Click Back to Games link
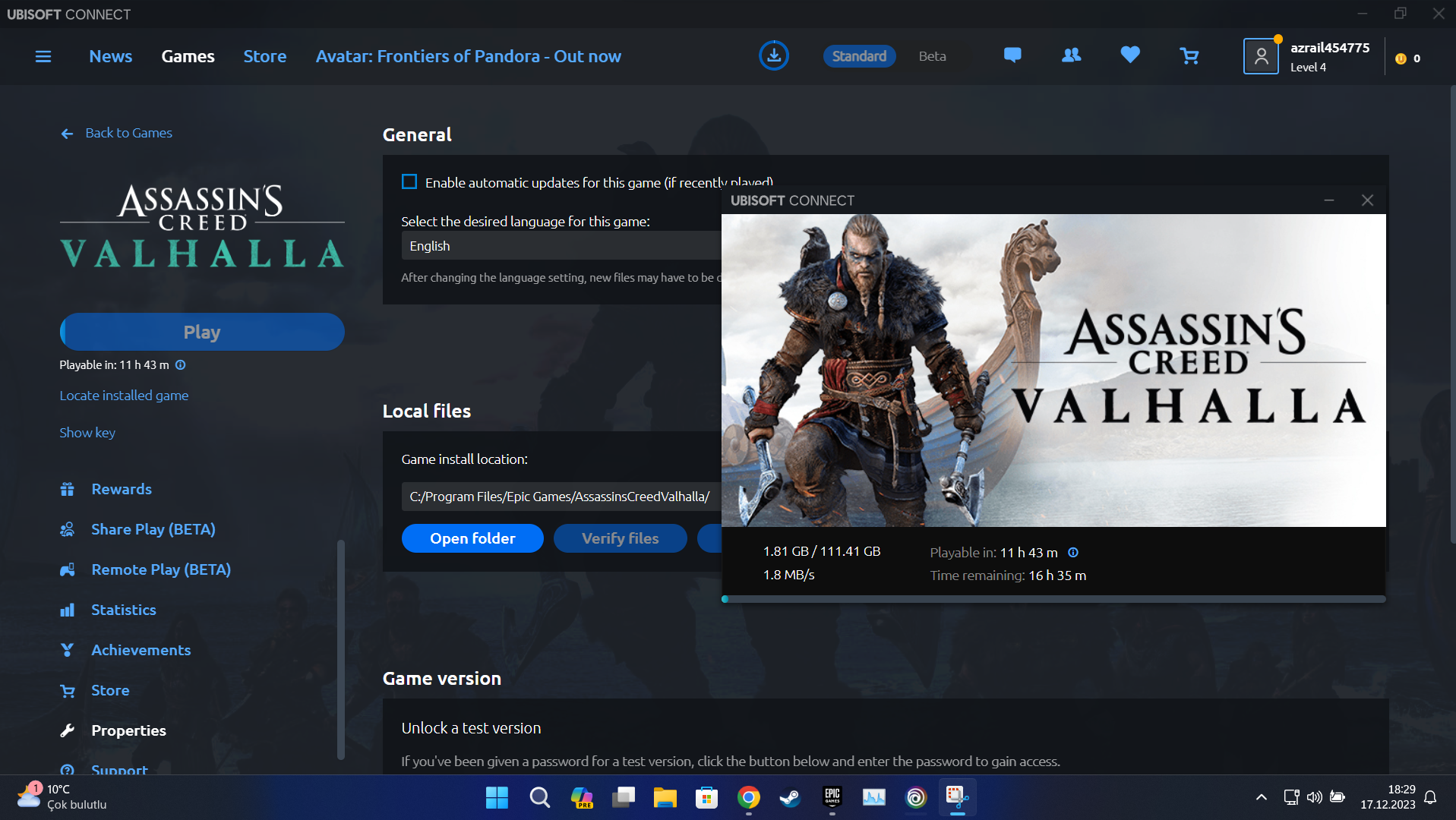The height and width of the screenshot is (820, 1456). pyautogui.click(x=128, y=133)
